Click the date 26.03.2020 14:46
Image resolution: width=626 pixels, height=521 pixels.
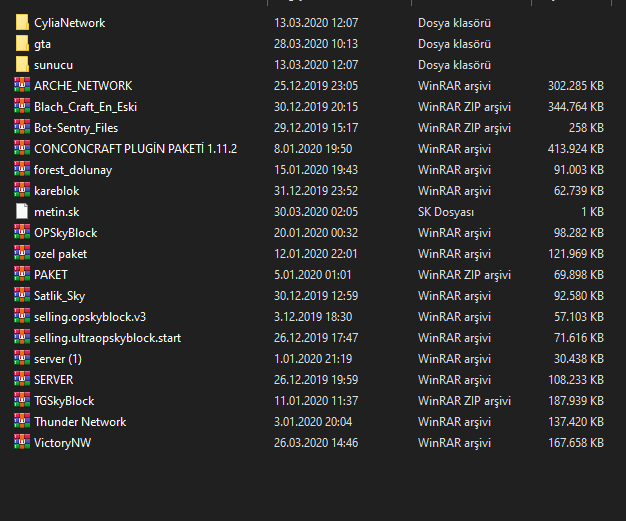316,443
